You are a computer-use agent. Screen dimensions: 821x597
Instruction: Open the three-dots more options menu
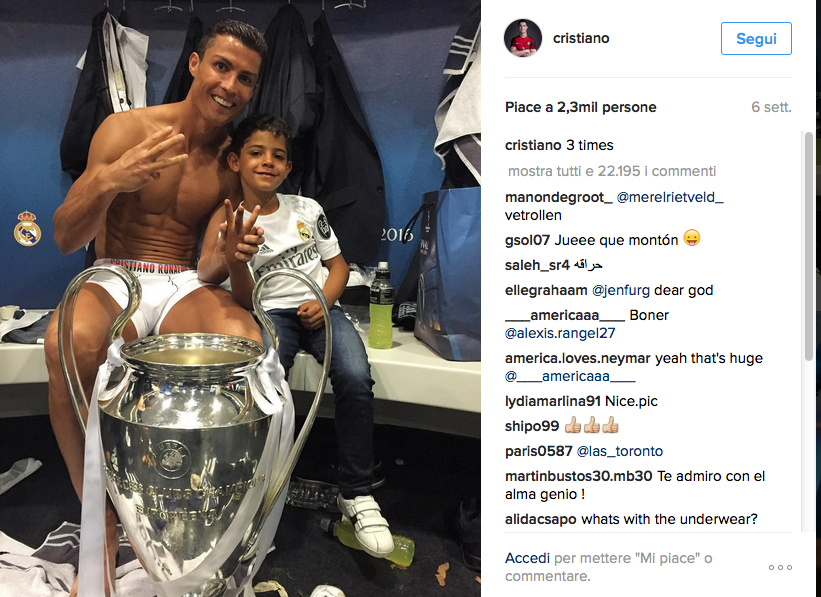point(780,567)
